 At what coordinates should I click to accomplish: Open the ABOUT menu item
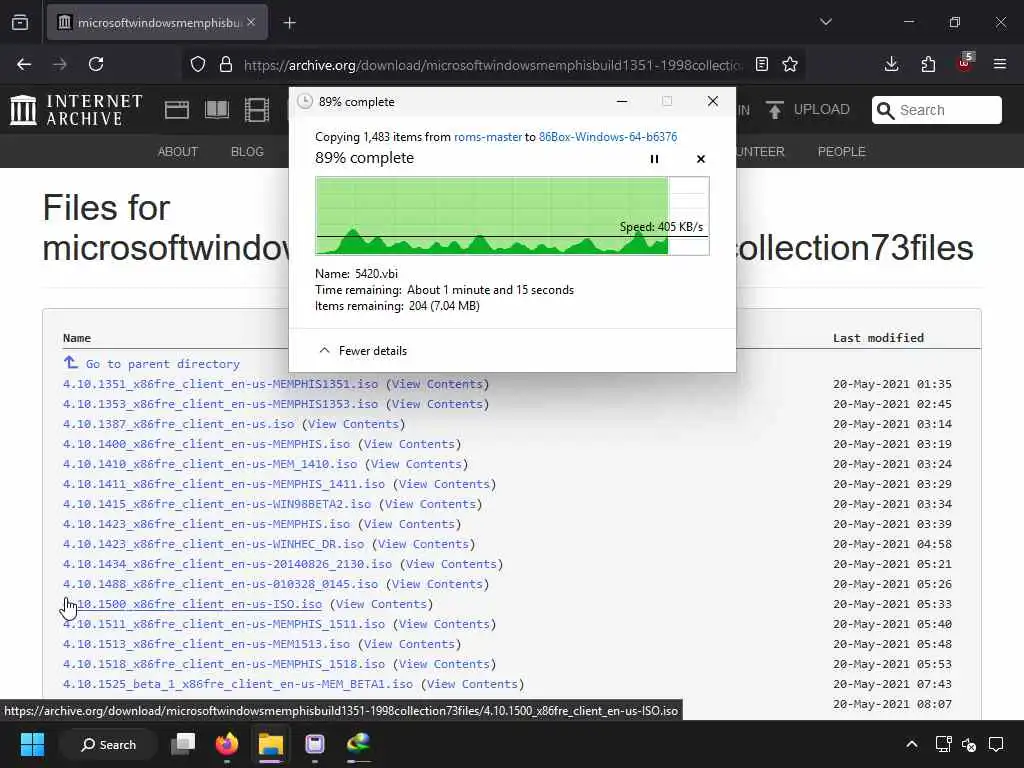click(178, 152)
